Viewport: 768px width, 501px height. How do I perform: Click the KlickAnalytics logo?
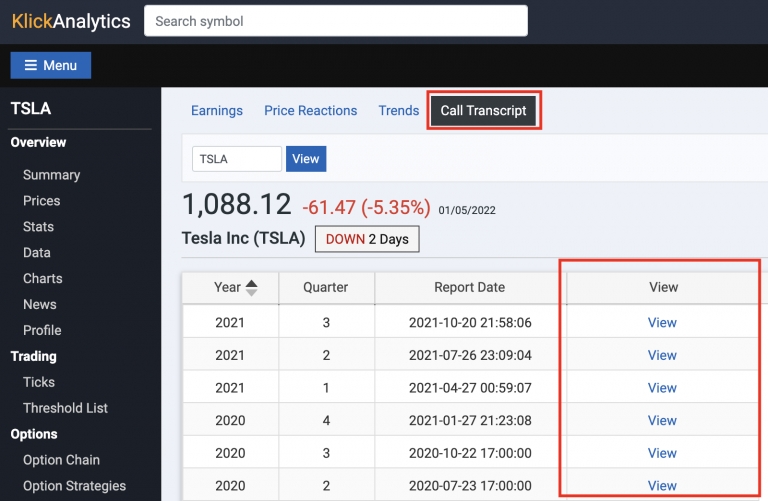(x=71, y=21)
